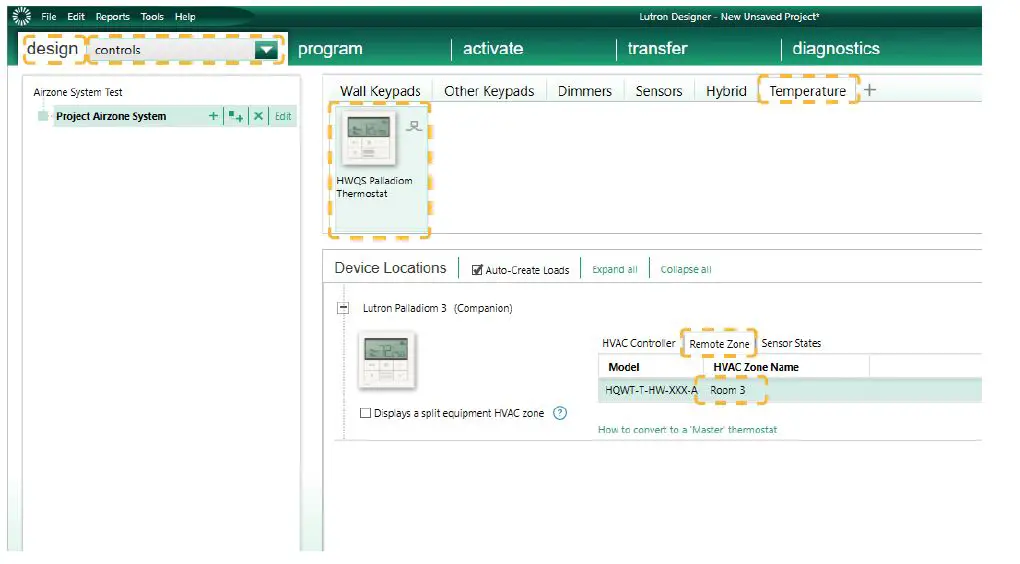Click the Airzone System Test label

[x=77, y=92]
